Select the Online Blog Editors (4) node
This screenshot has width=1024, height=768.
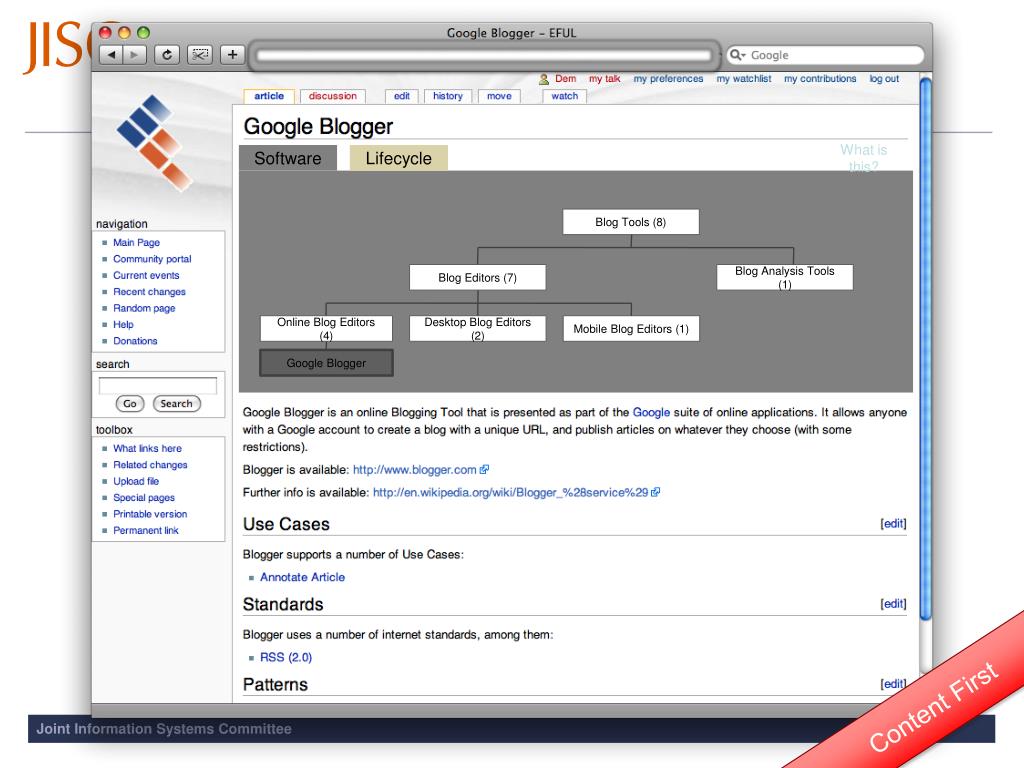click(326, 328)
